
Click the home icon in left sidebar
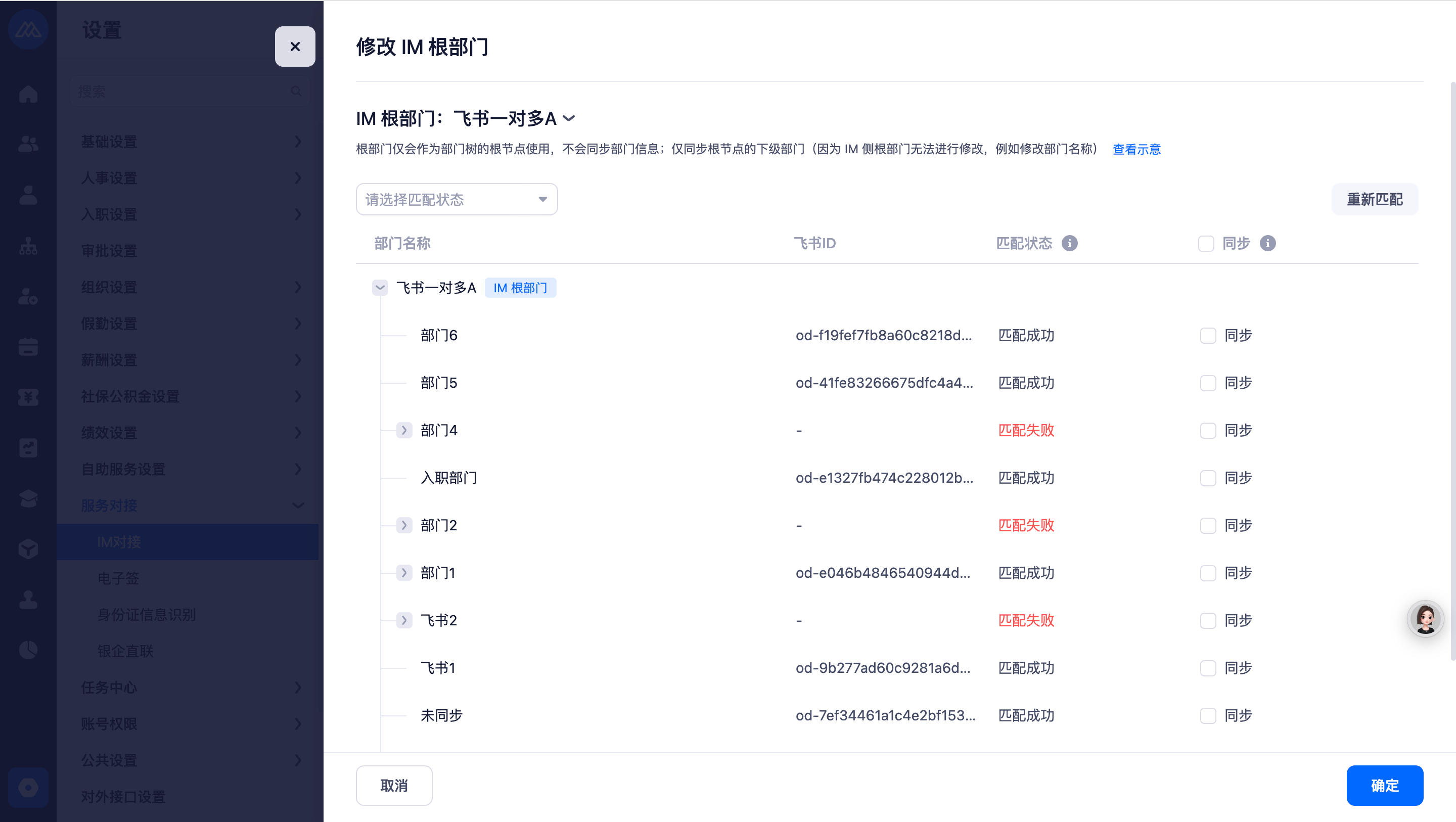click(x=28, y=94)
